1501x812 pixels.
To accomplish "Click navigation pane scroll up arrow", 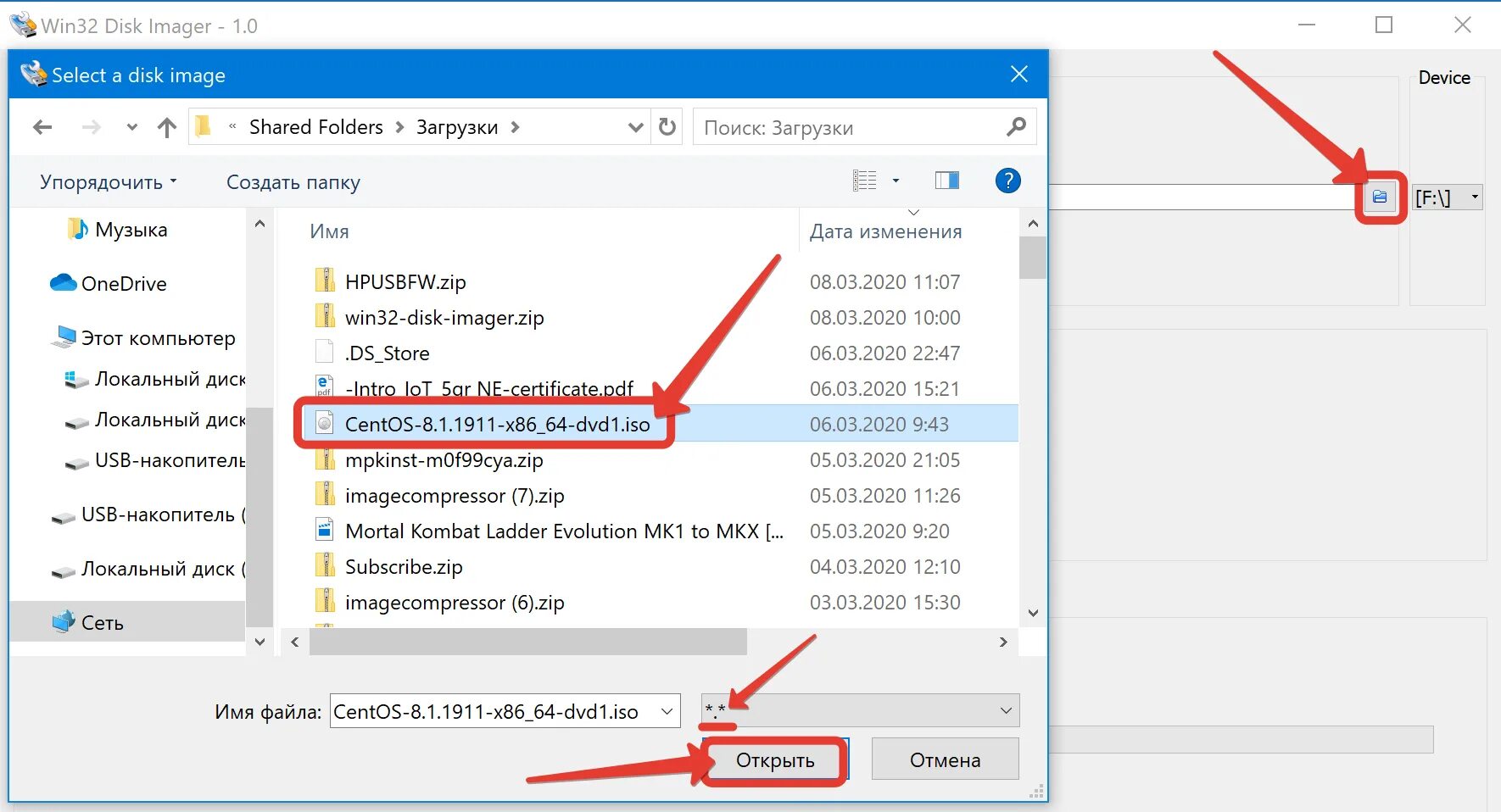I will [259, 224].
